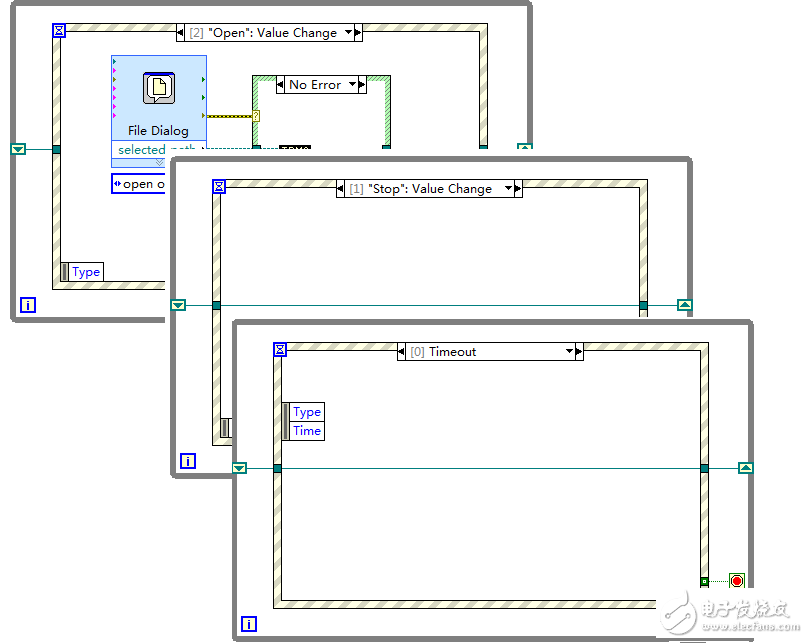Click the left shift register of the Timeout loop
Image resolution: width=808 pixels, height=643 pixels.
(x=239, y=468)
